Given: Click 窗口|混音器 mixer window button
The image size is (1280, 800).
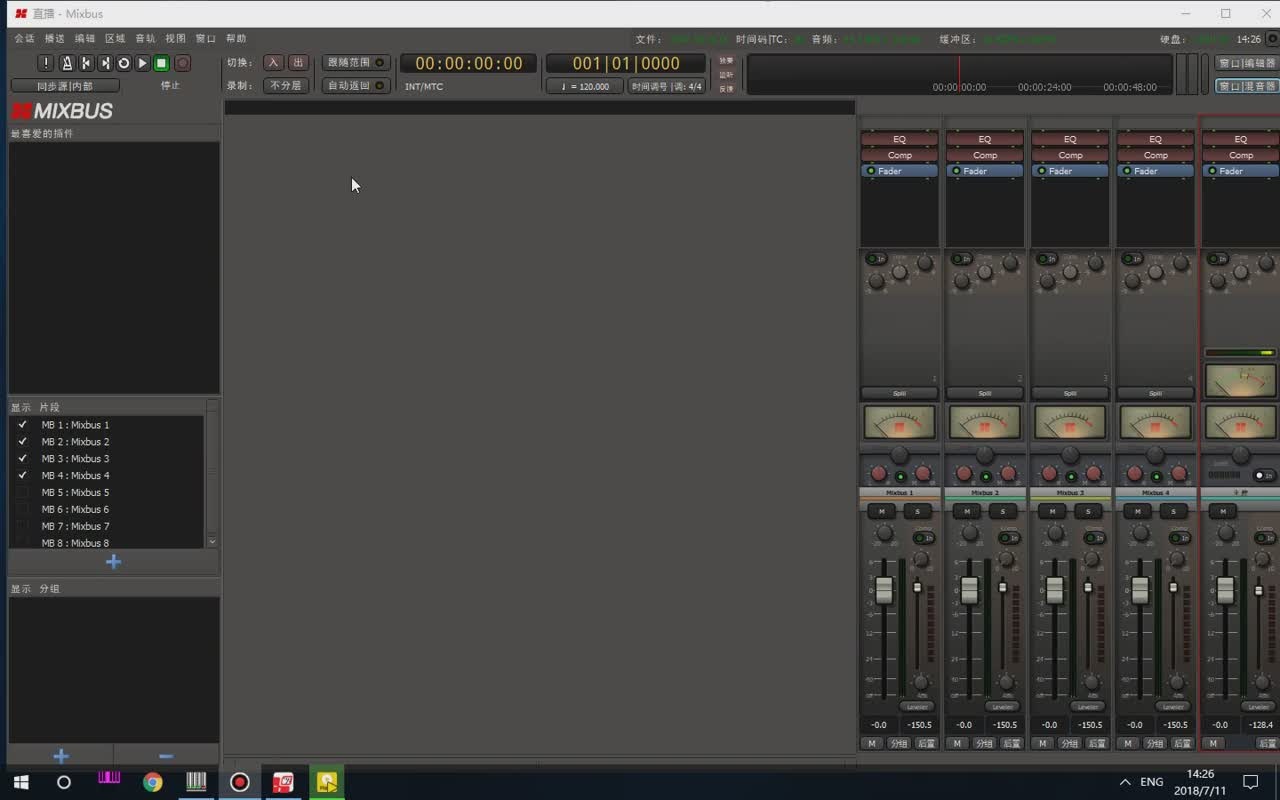Looking at the screenshot, I should pyautogui.click(x=1247, y=87).
